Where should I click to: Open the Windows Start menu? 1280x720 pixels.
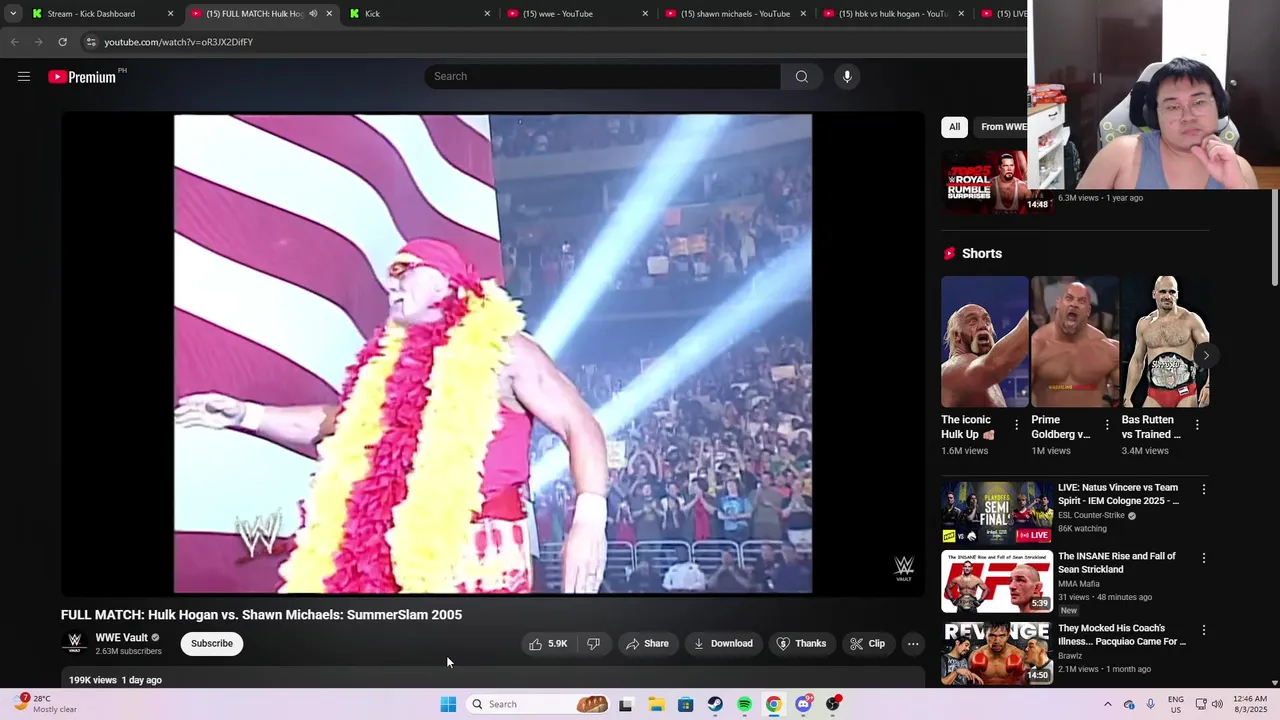click(x=448, y=704)
